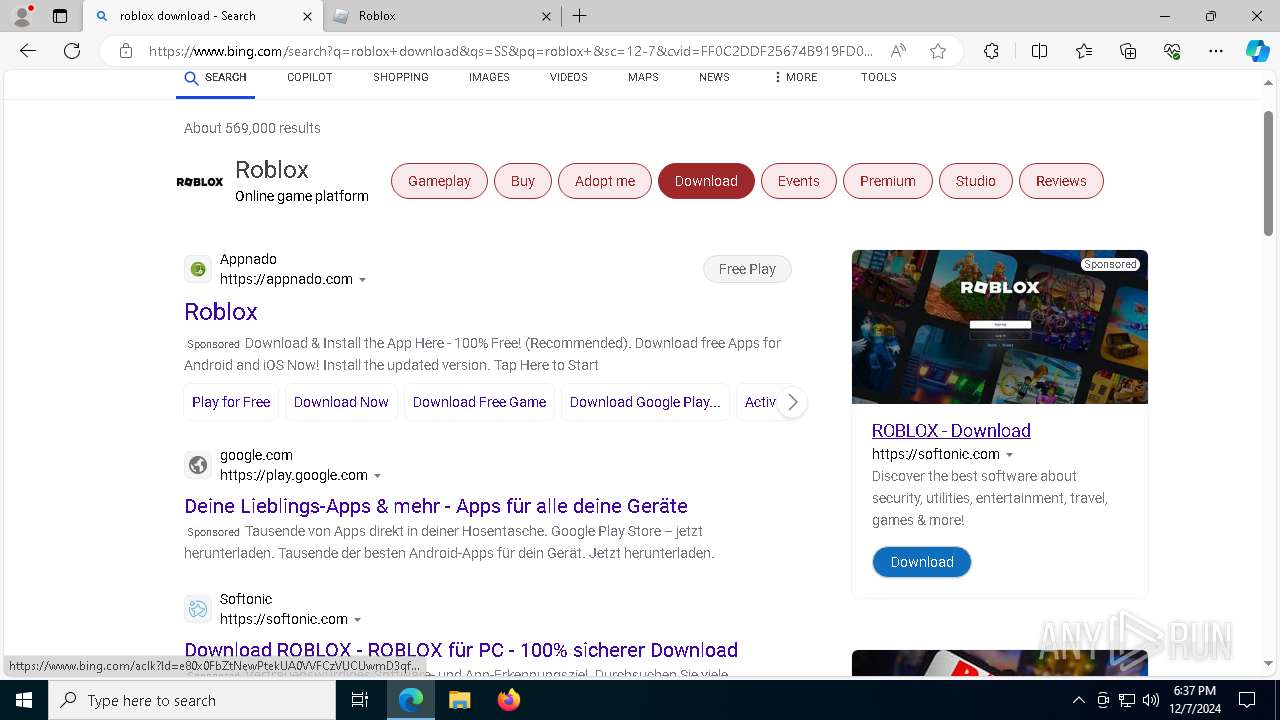Select the Gameplay filter chip
The height and width of the screenshot is (720, 1280).
tap(439, 181)
